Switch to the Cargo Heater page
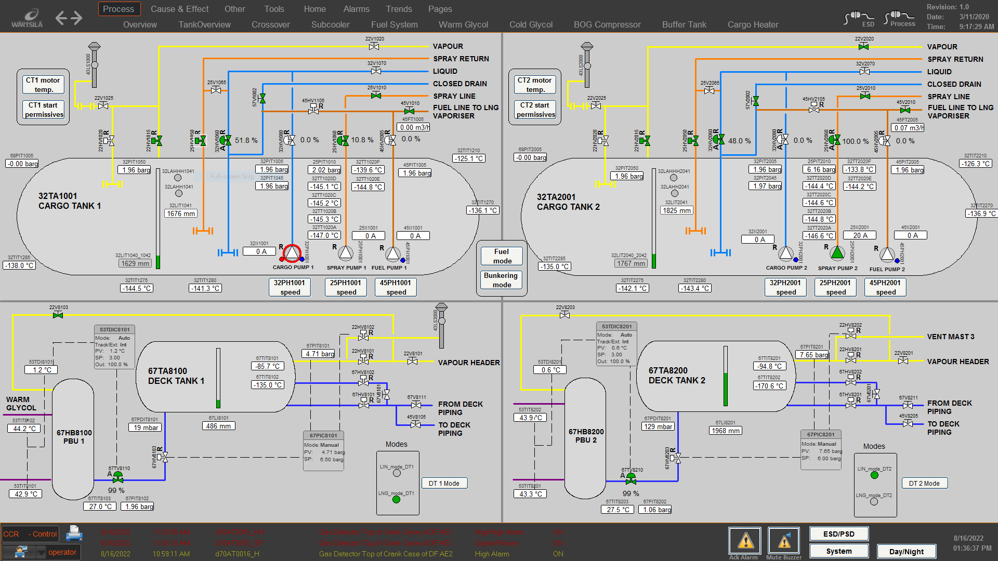Viewport: 998px width, 561px height. coord(753,25)
